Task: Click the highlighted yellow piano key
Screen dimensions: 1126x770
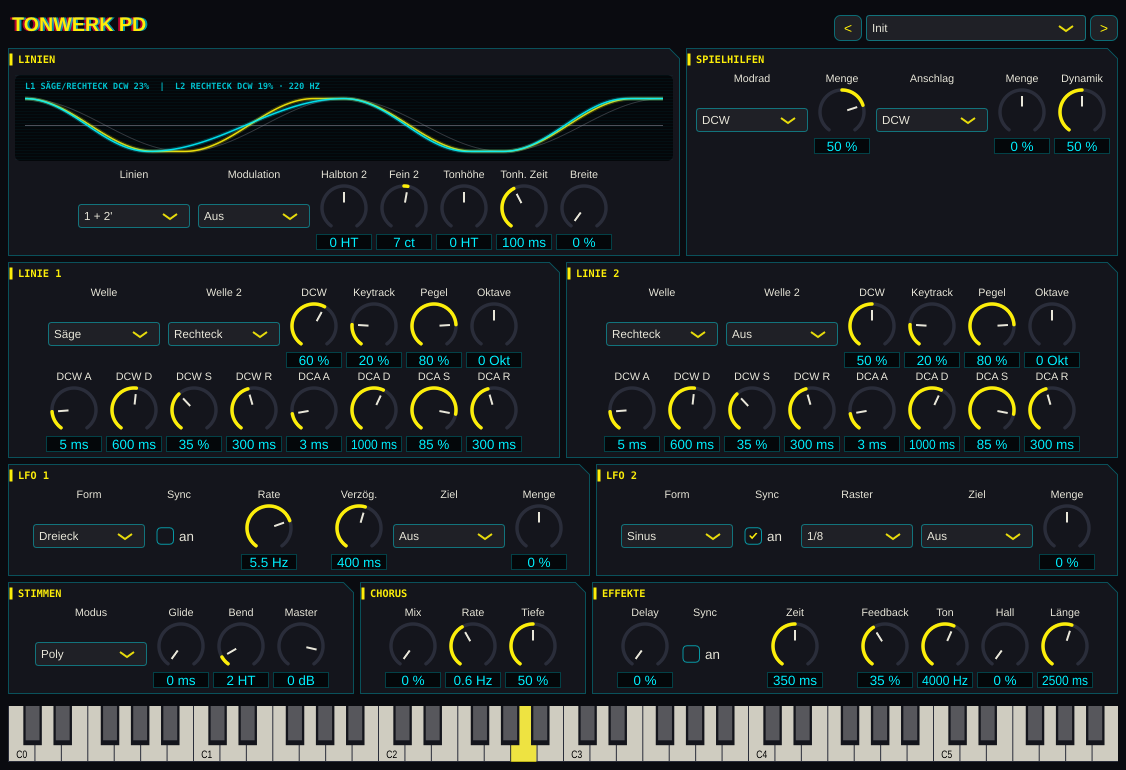Action: click(524, 753)
